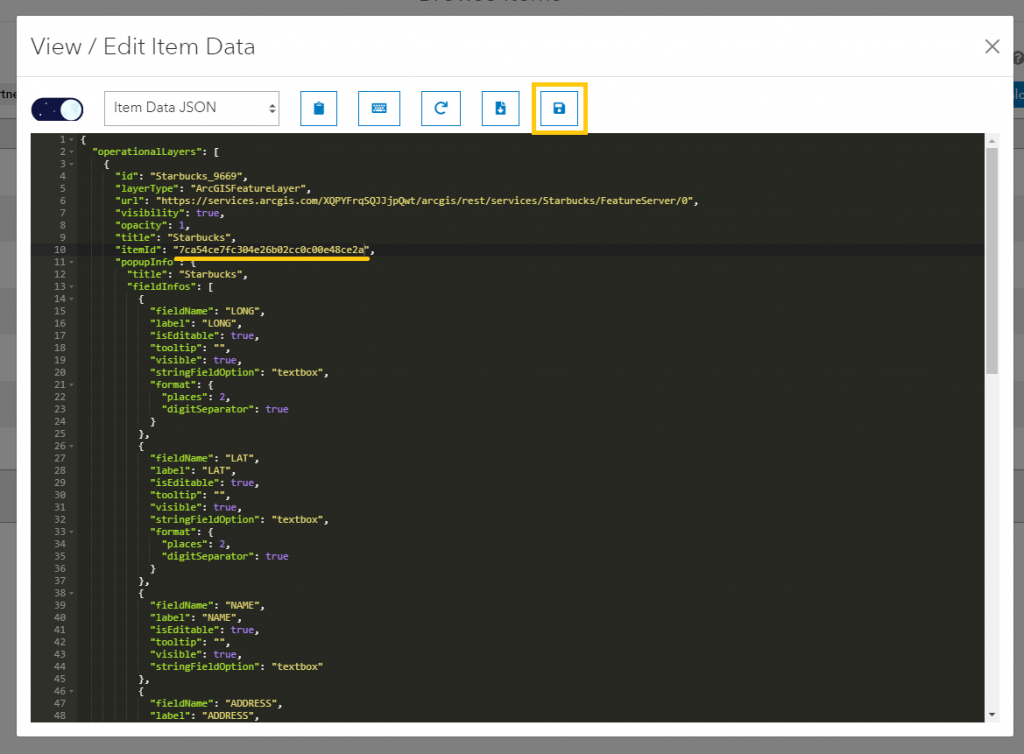Fold the fieldInfos array on line 13
1024x754 pixels.
tap(71, 287)
